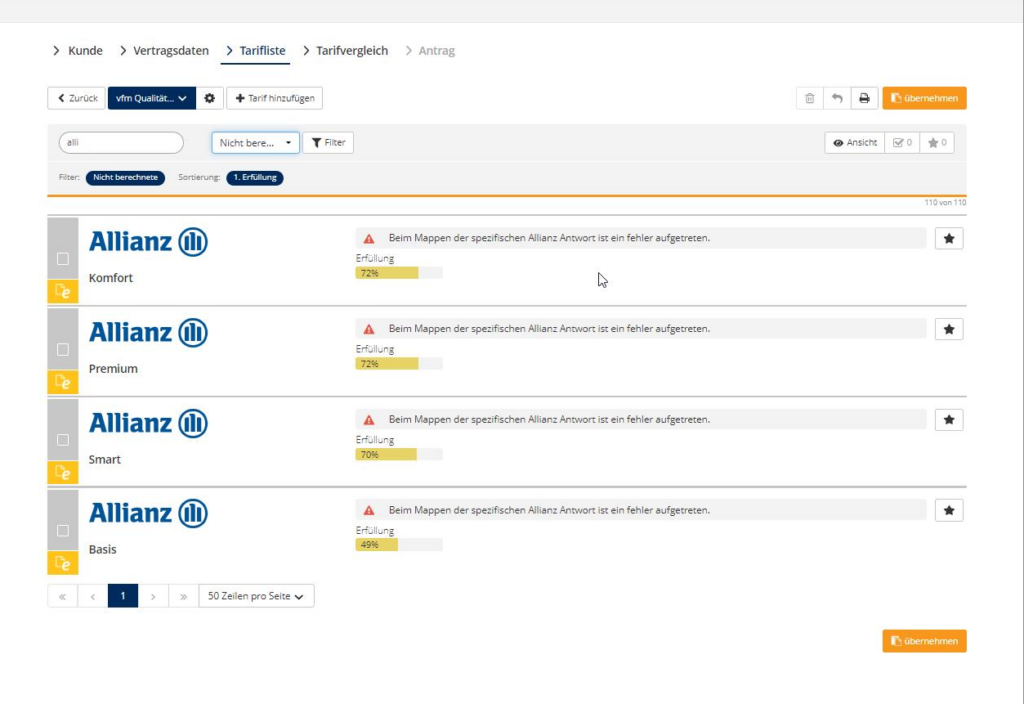Viewport: 1024px width, 704px height.
Task: Open yellow document icon for Komfort tariff
Action: [63, 291]
